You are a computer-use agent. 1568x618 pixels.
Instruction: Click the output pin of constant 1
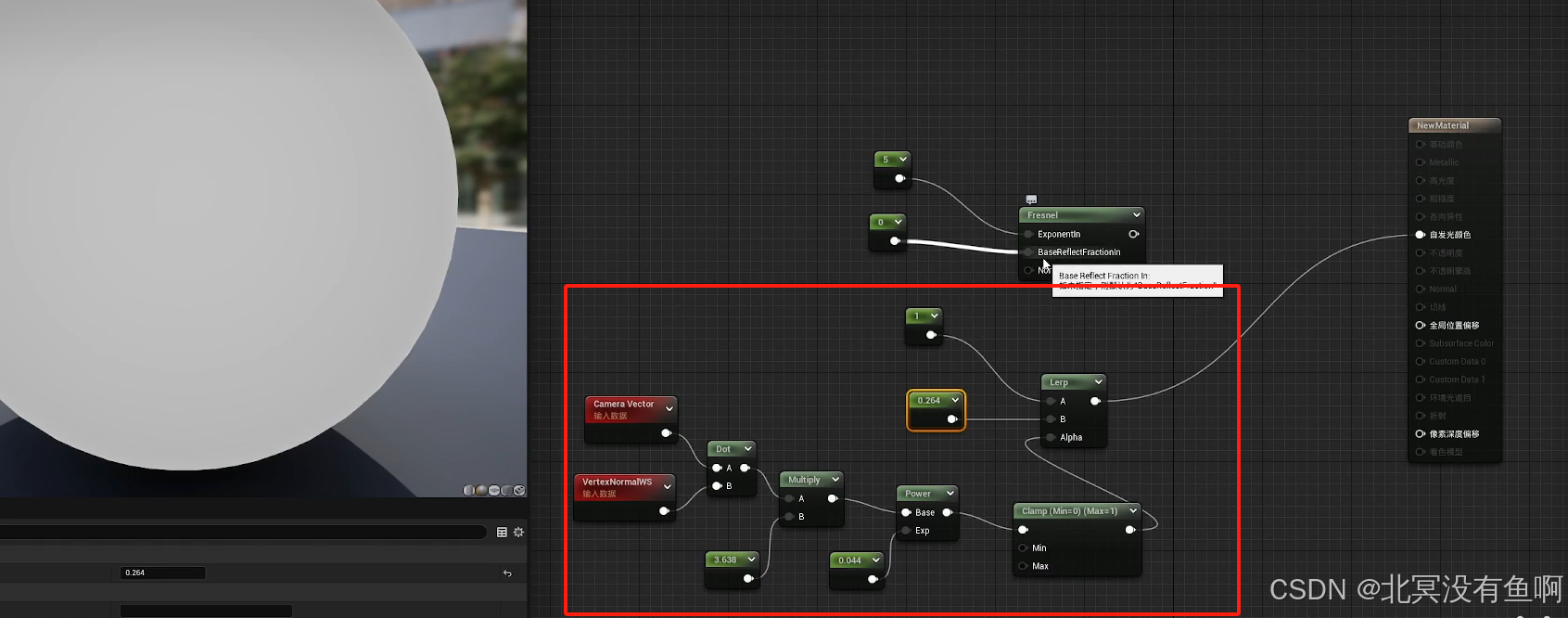(931, 335)
